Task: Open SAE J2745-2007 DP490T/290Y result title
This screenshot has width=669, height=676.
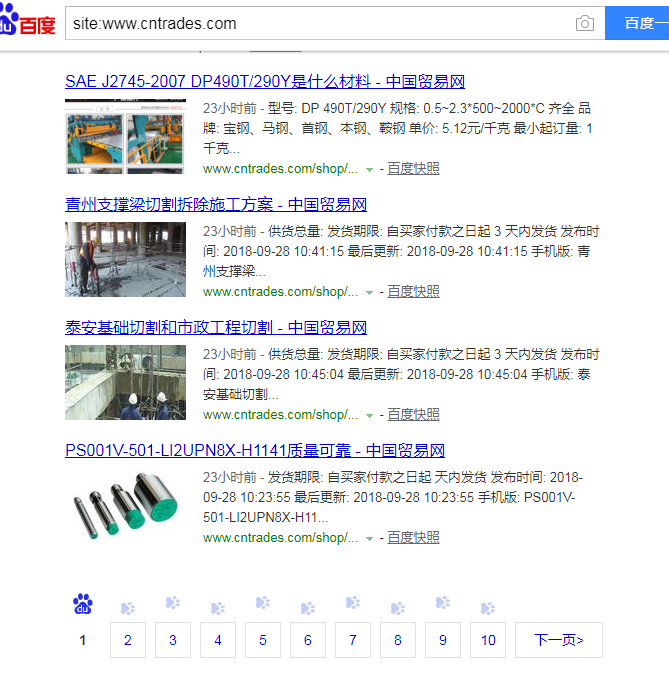Action: 265,82
